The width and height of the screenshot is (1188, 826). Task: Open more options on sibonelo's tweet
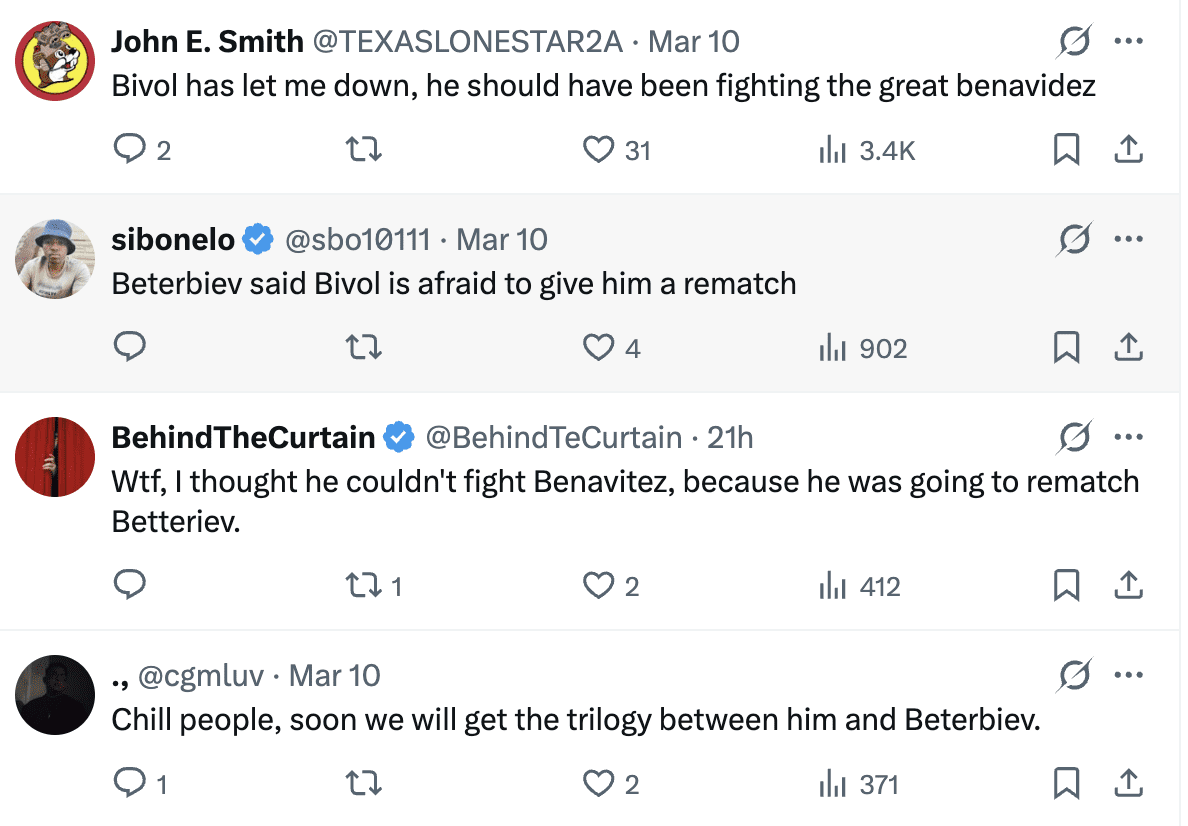[1128, 240]
